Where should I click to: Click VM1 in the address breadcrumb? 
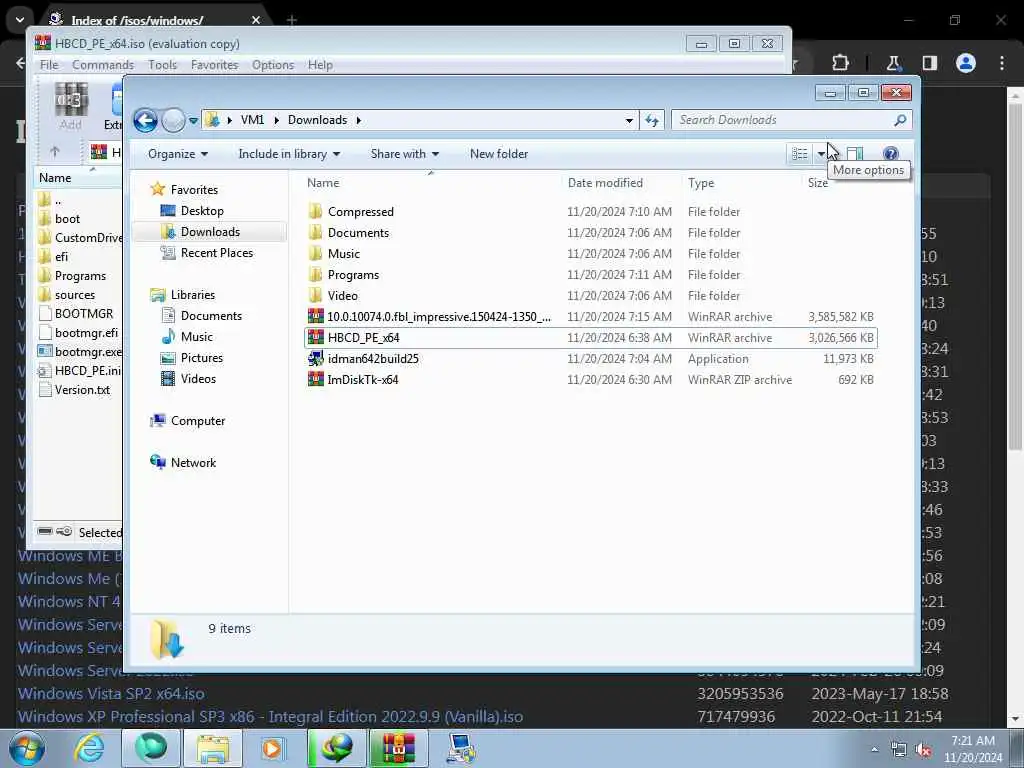(252, 120)
